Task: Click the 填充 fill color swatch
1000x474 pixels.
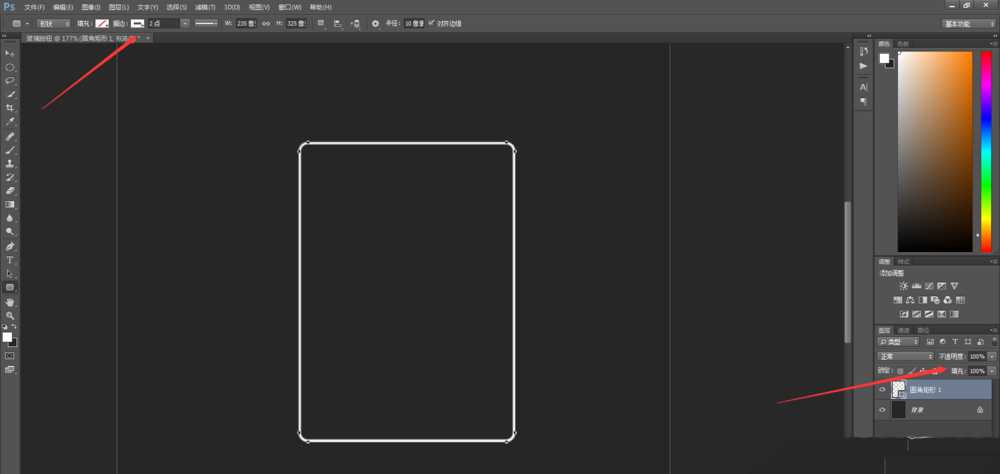Action: tap(101, 23)
